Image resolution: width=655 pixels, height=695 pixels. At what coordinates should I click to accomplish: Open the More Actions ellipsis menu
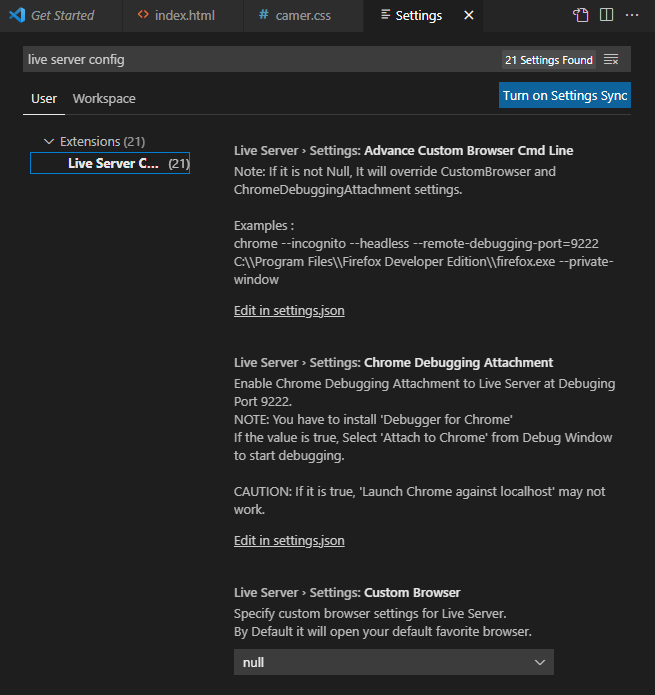(632, 15)
